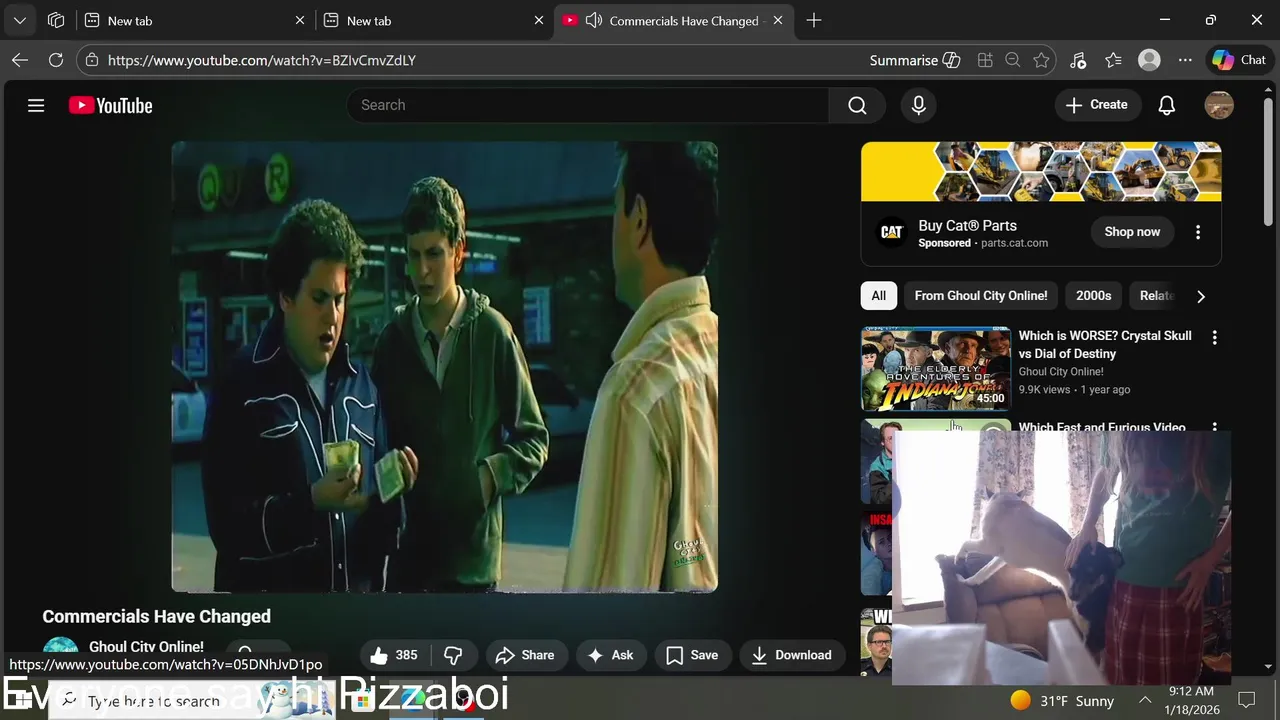
Task: Open the Create button
Action: coord(1097,105)
